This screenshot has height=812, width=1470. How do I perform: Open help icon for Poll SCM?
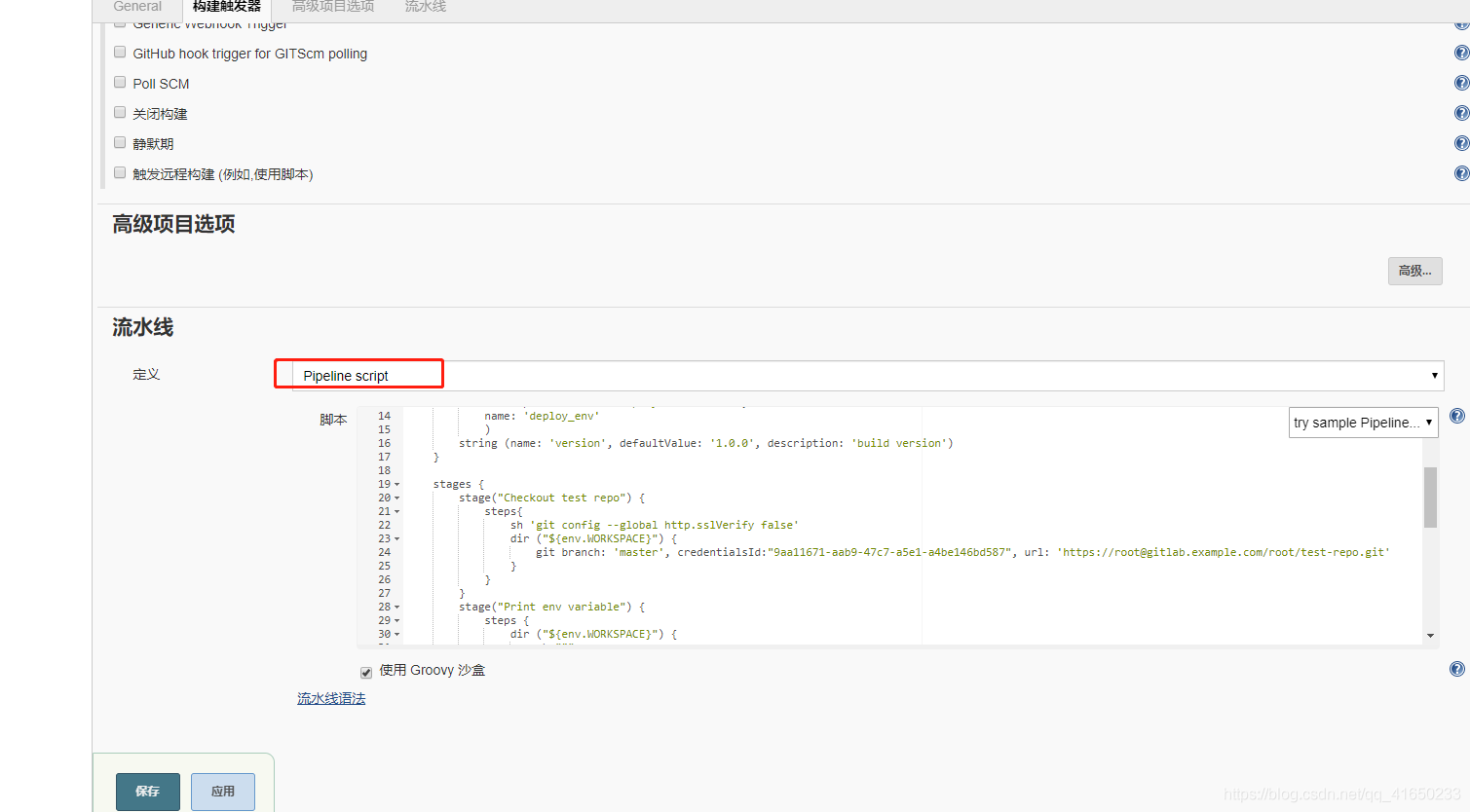point(1461,83)
